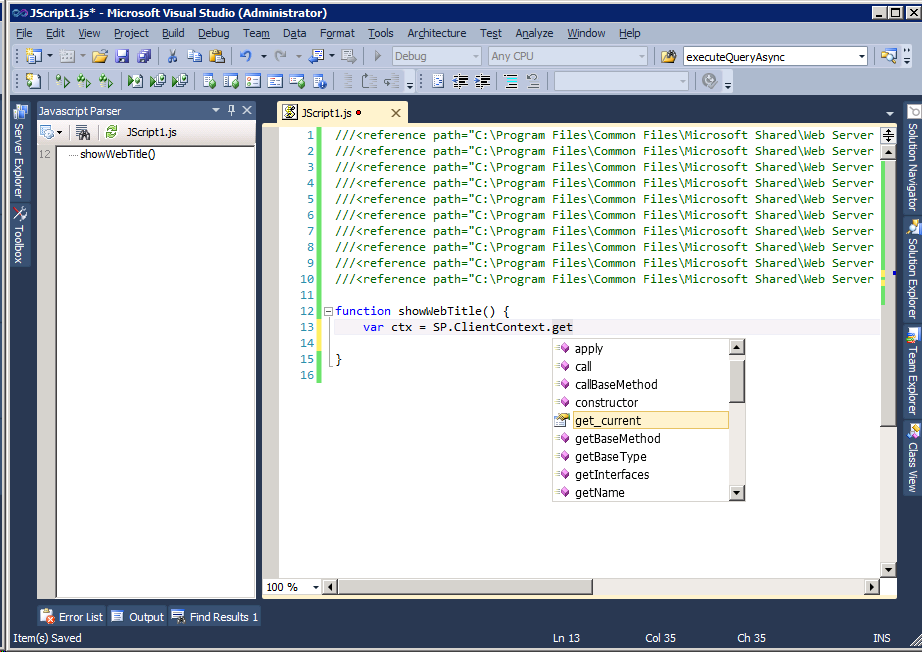The image size is (922, 652).
Task: Click the Open File folder icon
Action: [100, 56]
